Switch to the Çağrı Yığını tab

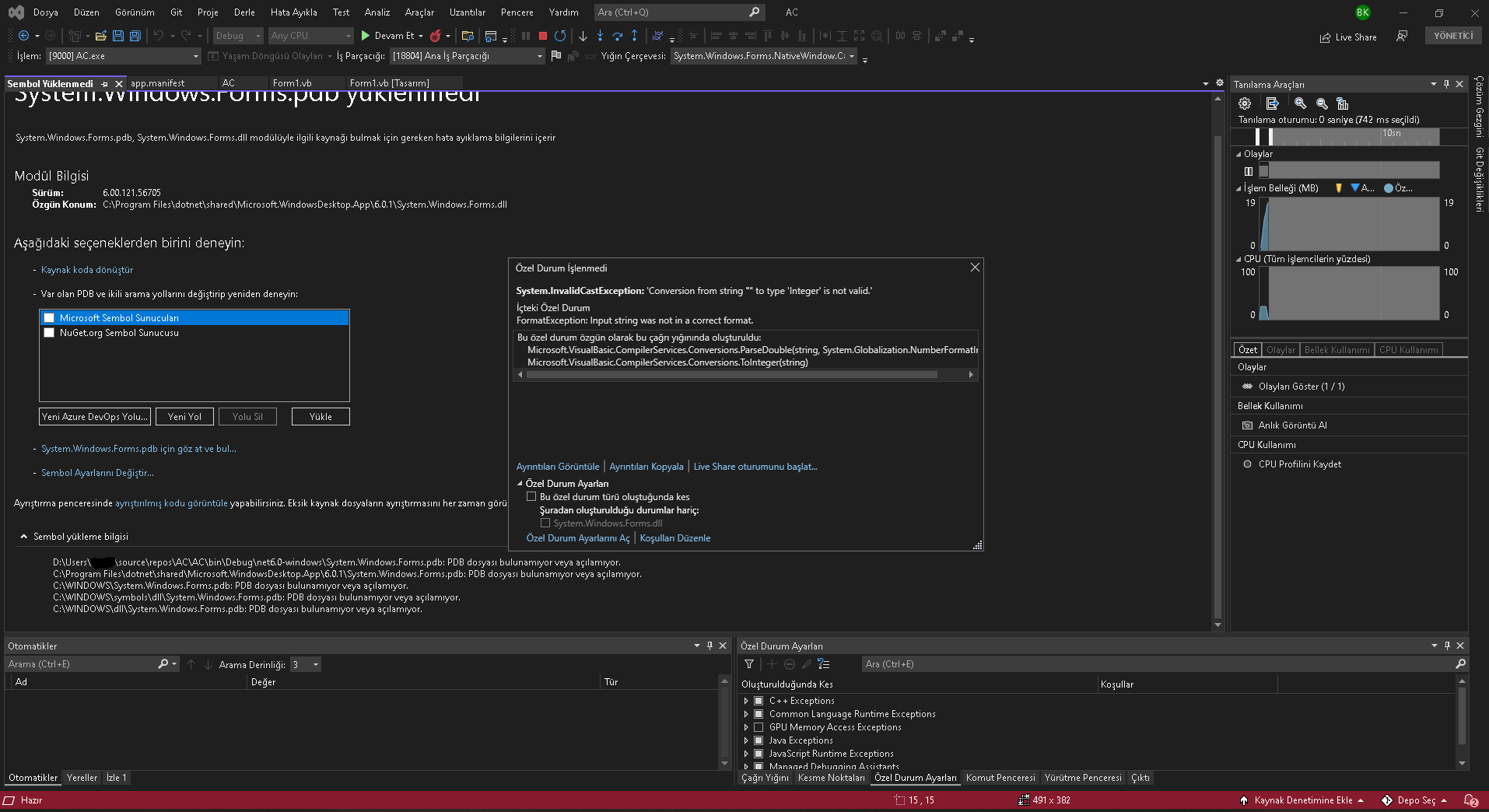click(765, 778)
